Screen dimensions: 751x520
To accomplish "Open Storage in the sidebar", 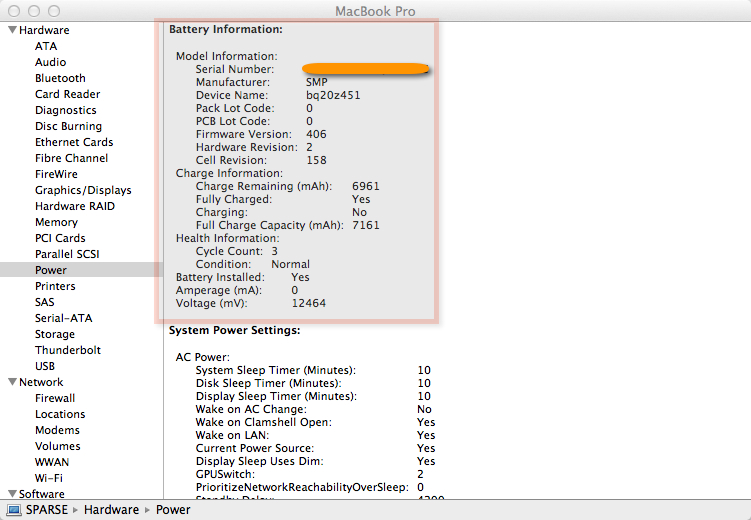I will (55, 334).
